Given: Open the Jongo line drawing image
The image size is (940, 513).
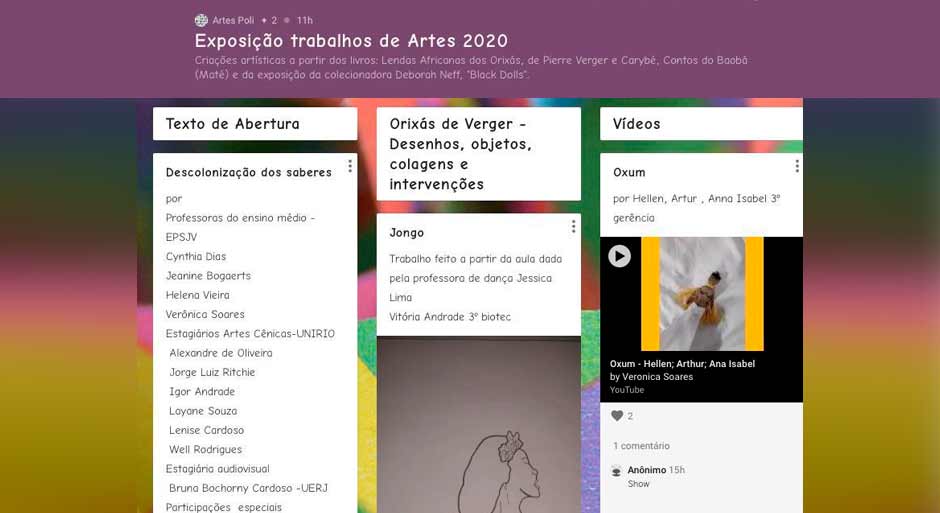Looking at the screenshot, I should 478,424.
